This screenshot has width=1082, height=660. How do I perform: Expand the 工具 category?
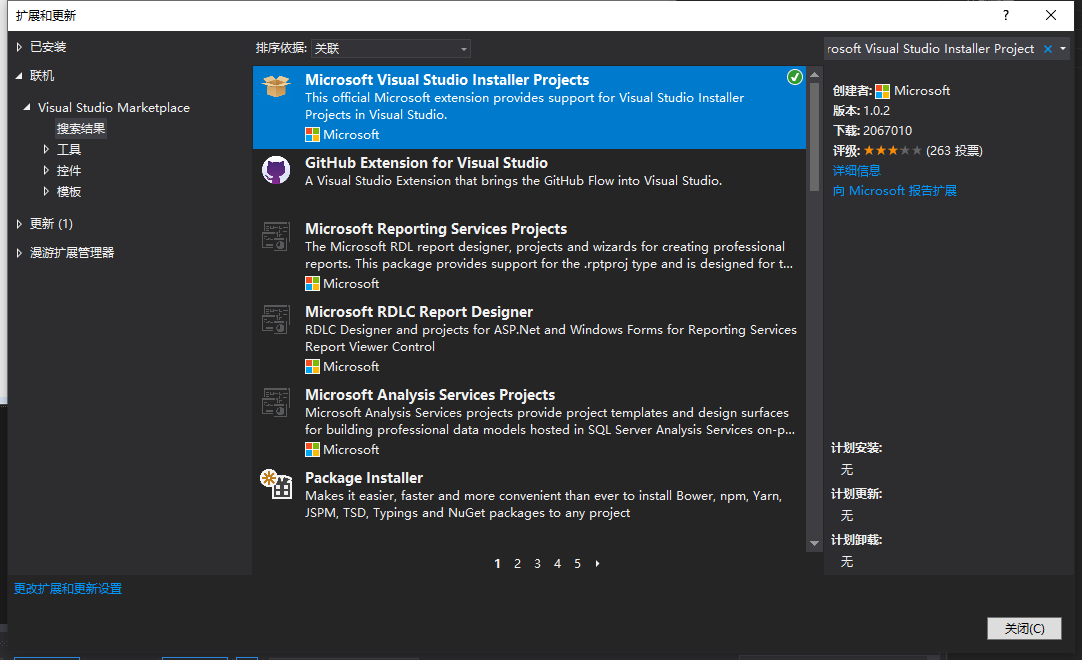[46, 150]
